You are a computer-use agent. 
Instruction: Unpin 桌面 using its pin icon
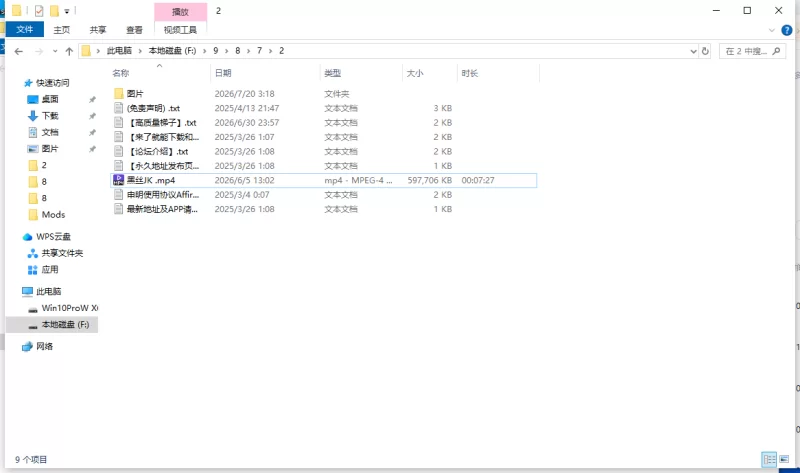pyautogui.click(x=92, y=99)
